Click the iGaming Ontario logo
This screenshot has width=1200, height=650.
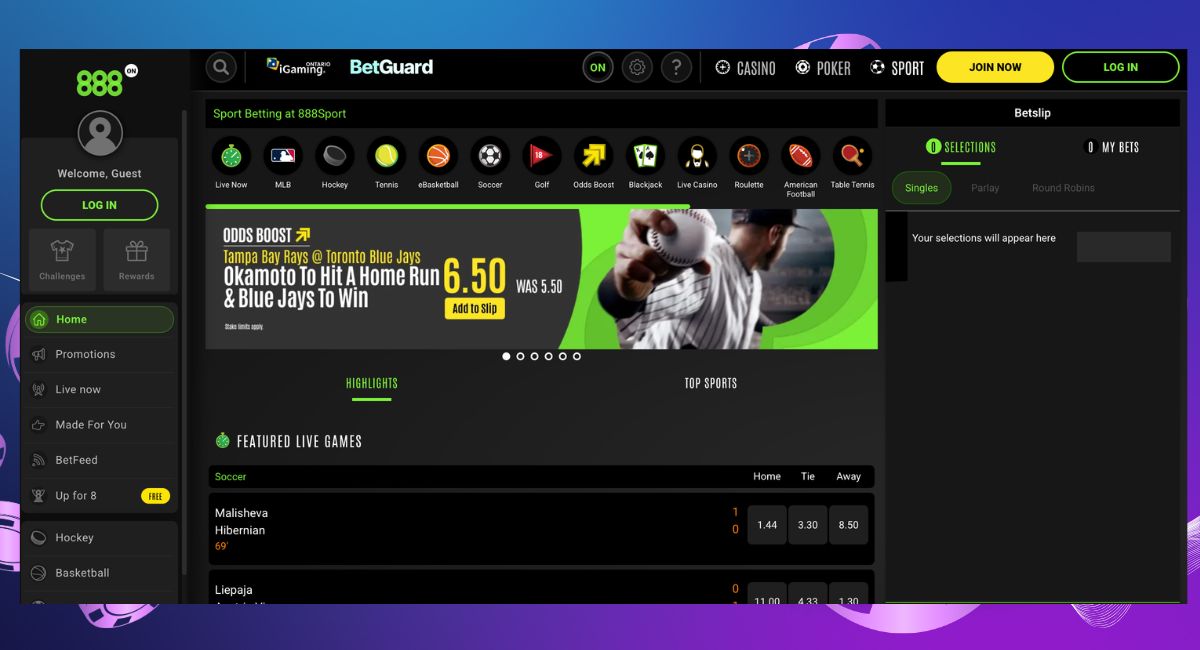click(x=297, y=67)
